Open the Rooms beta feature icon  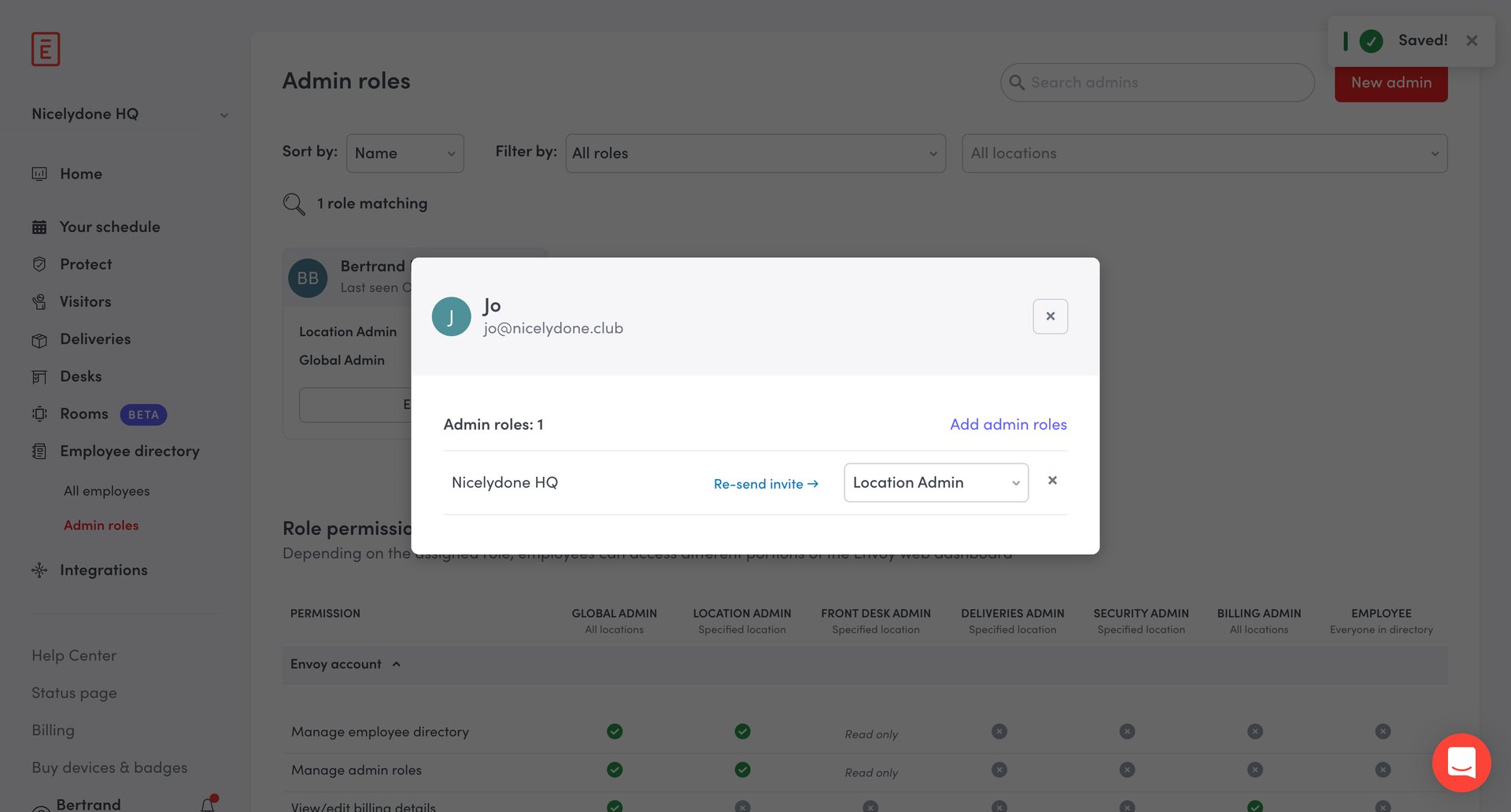(40, 414)
